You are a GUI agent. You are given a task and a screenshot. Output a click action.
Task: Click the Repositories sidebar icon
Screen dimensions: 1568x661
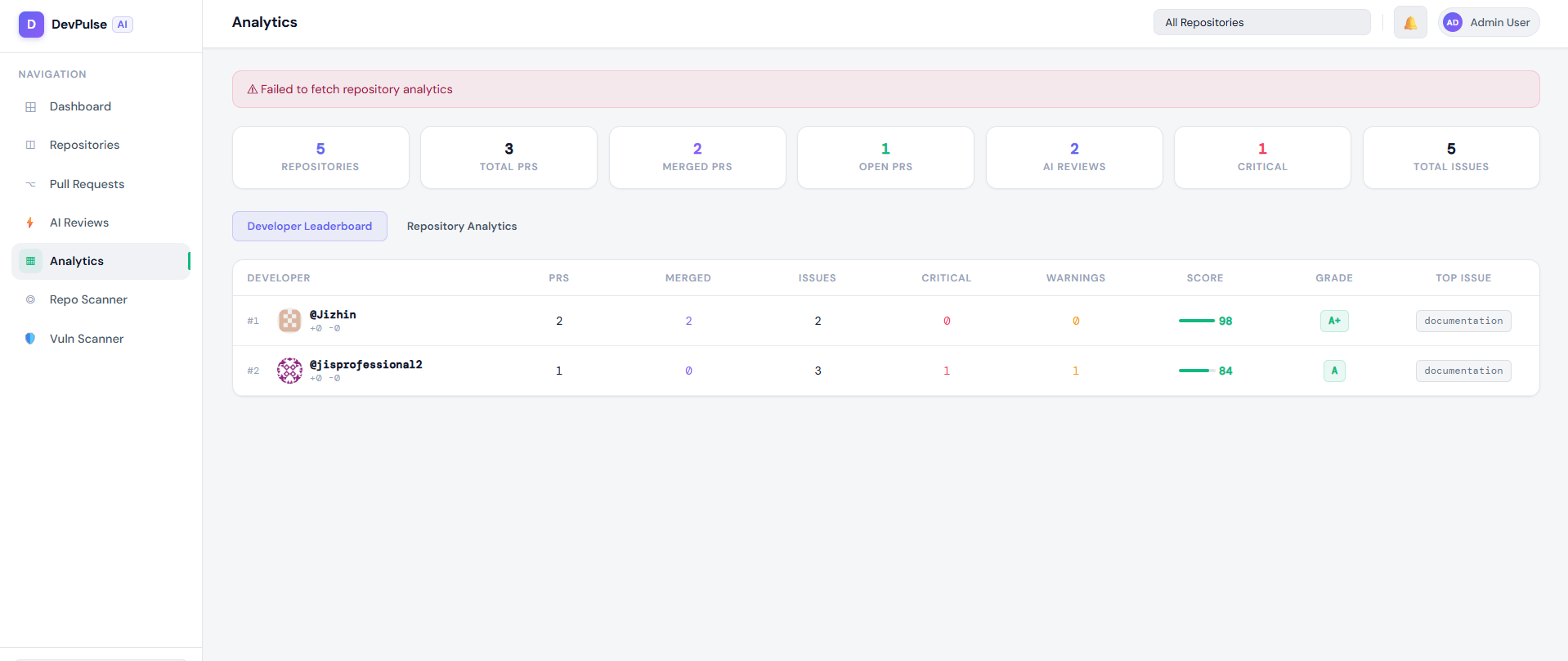31,145
